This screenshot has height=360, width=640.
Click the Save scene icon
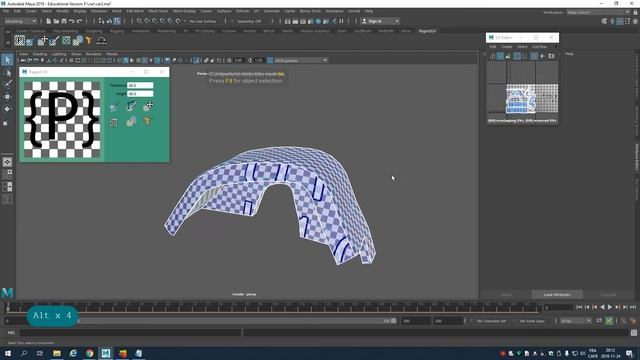64,21
